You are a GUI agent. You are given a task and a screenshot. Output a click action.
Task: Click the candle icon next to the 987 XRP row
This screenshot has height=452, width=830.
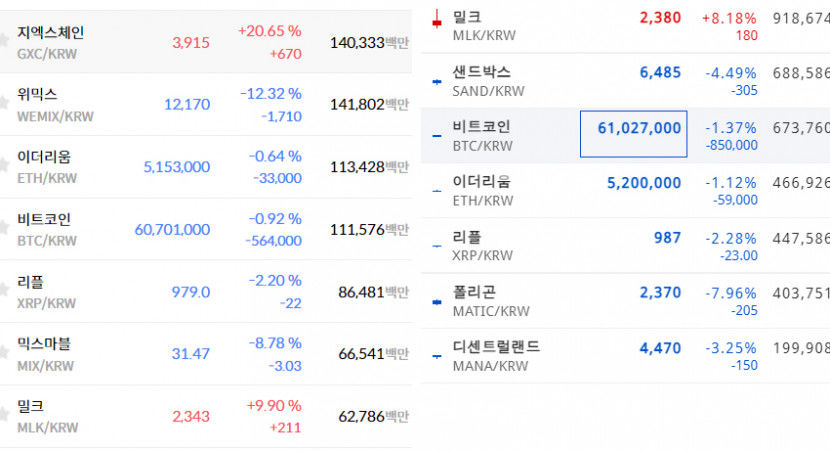[436, 246]
